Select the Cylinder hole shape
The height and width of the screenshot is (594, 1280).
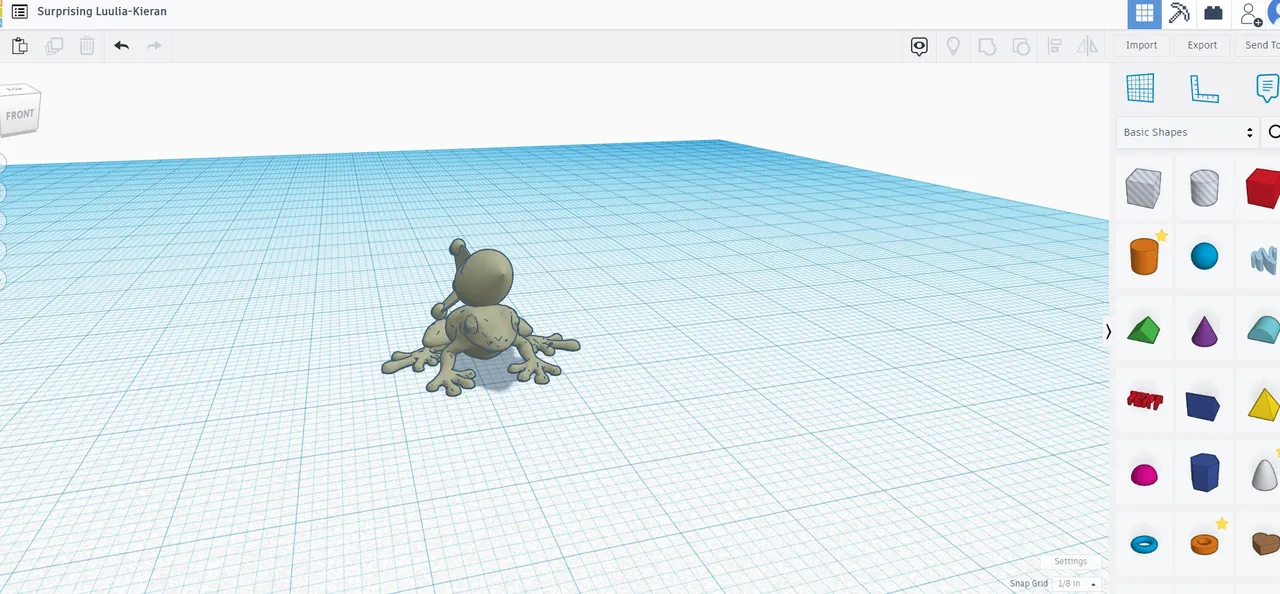[x=1204, y=187]
